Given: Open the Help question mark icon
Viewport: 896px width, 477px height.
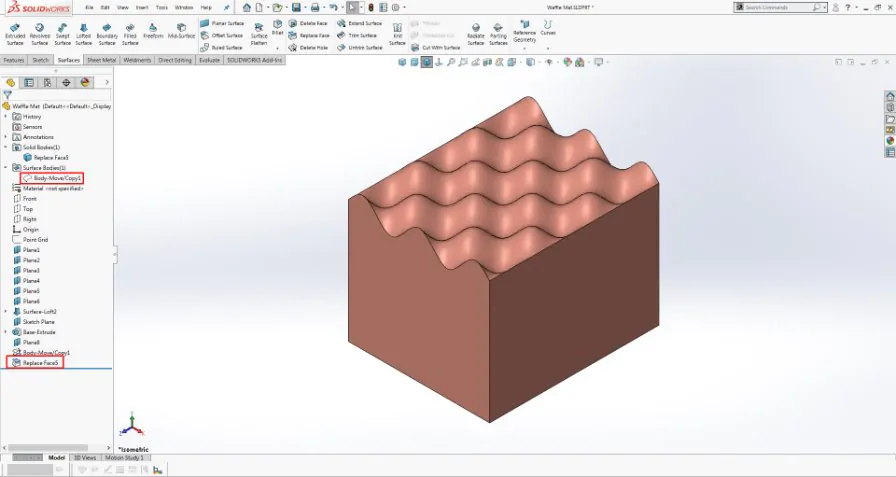Looking at the screenshot, I should [x=847, y=7].
